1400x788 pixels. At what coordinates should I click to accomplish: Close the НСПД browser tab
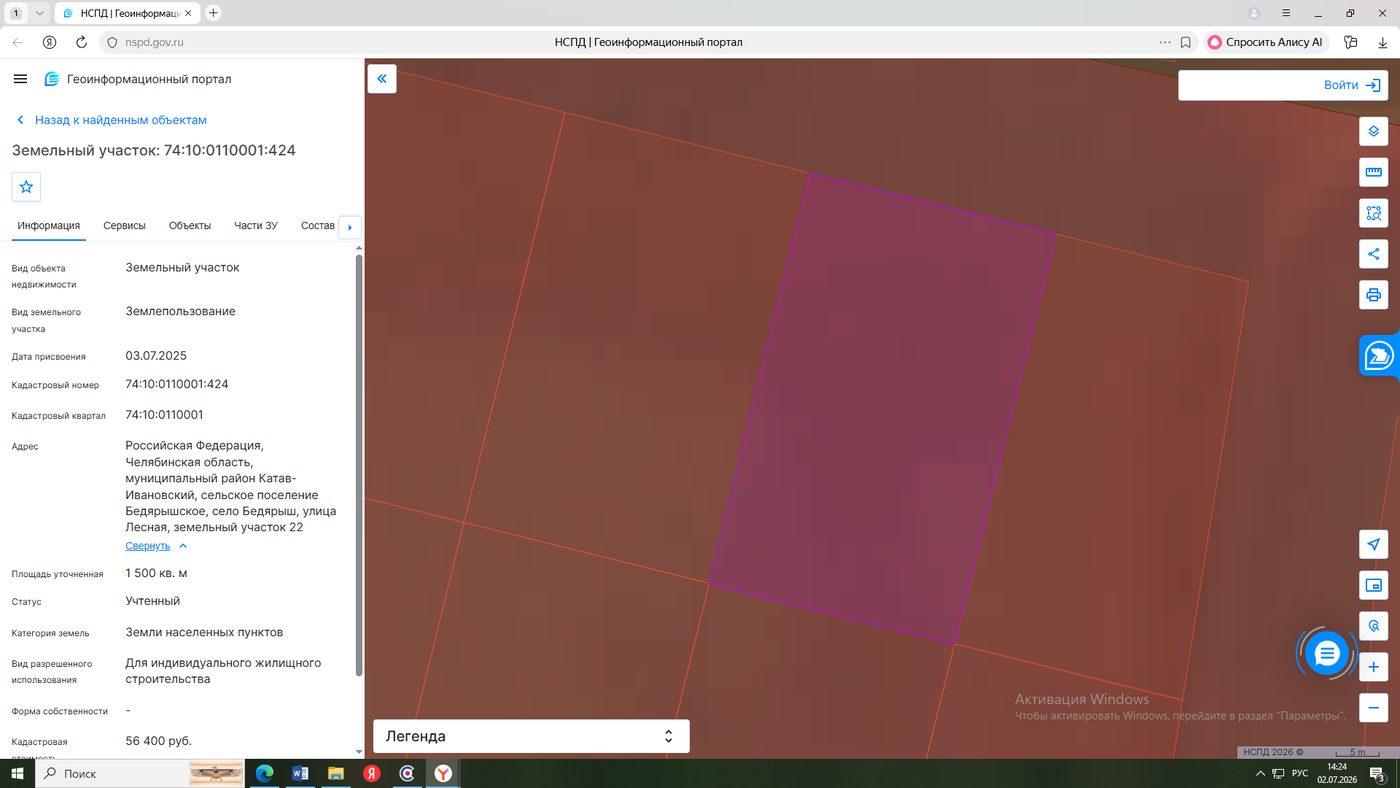pyautogui.click(x=188, y=13)
